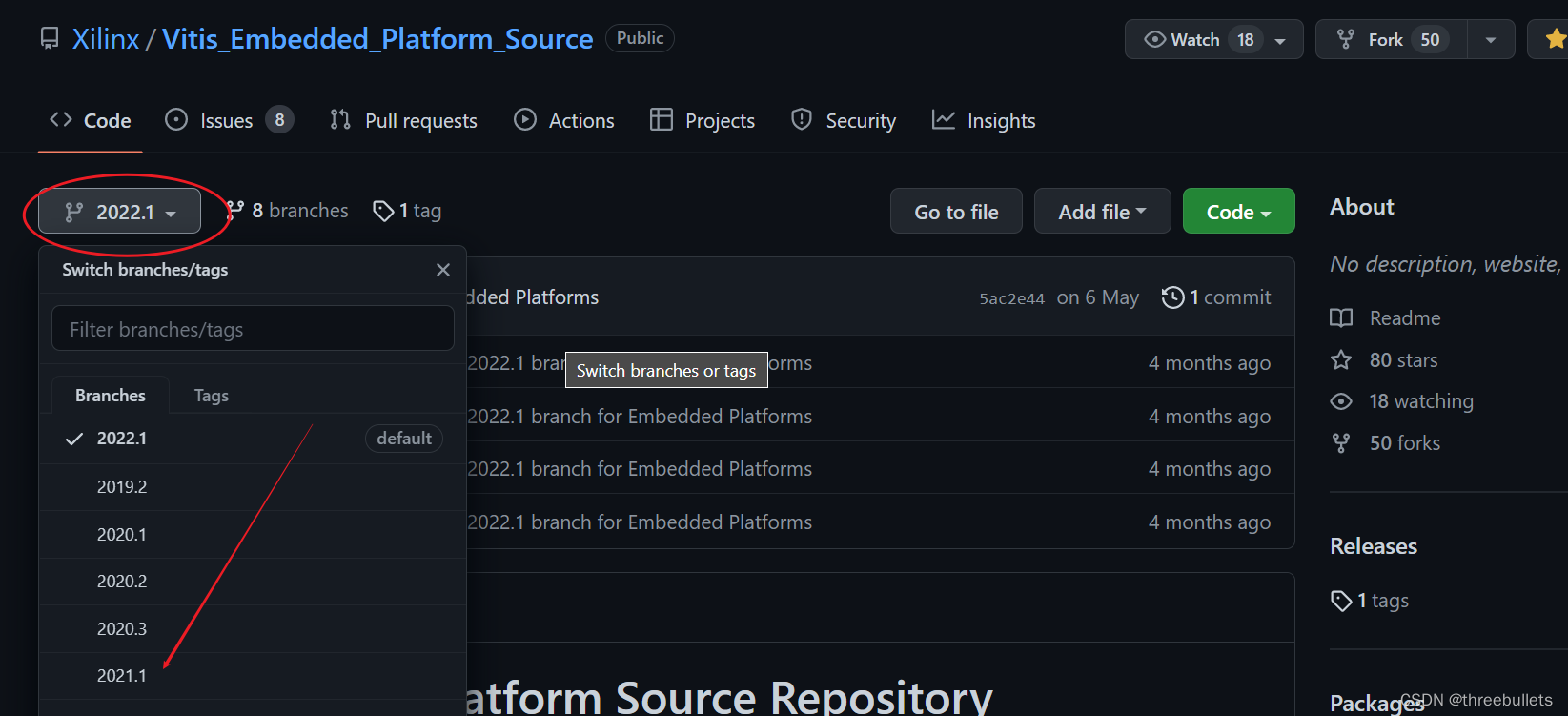Open the Releases heading link
The height and width of the screenshot is (716, 1568).
pos(1374,546)
